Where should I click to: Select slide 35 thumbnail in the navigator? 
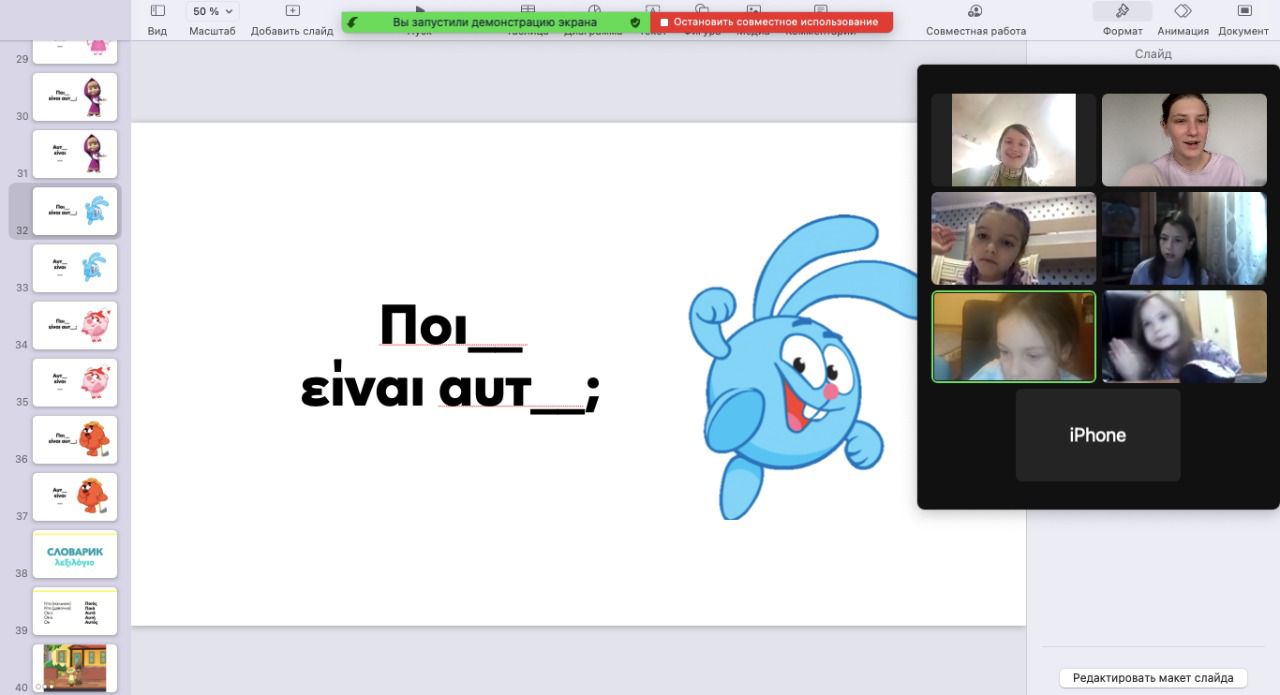coord(75,382)
